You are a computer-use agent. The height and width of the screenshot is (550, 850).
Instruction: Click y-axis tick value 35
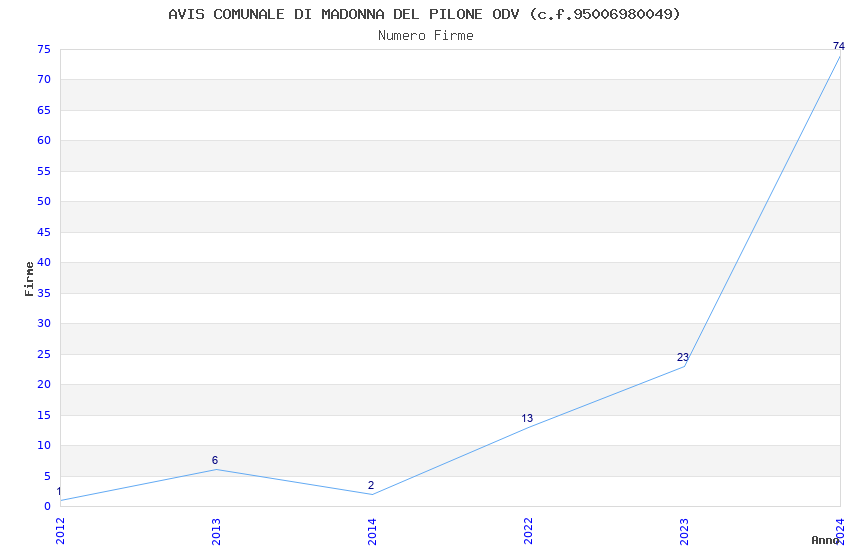point(44,293)
